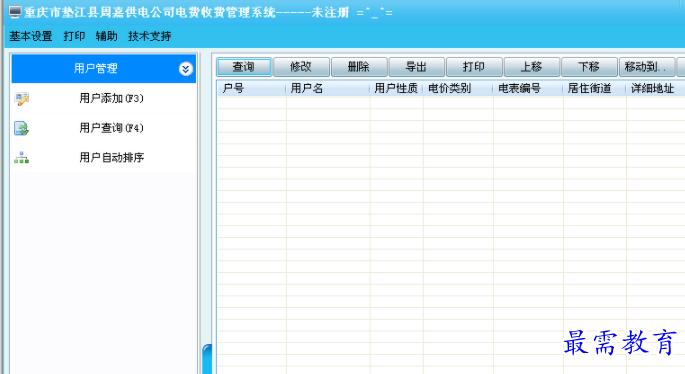Click the 用户管理 panel header
This screenshot has height=374, width=685.
click(x=104, y=69)
